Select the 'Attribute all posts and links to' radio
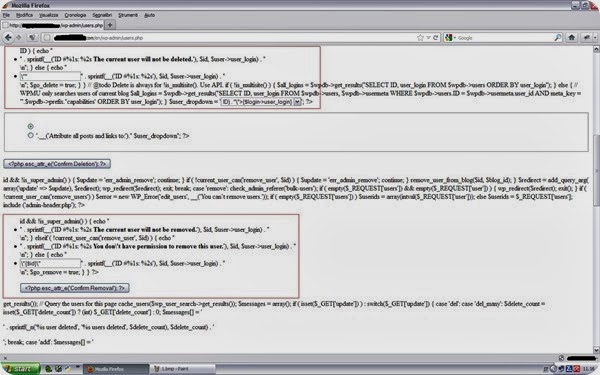600x375 pixels. 31,135
